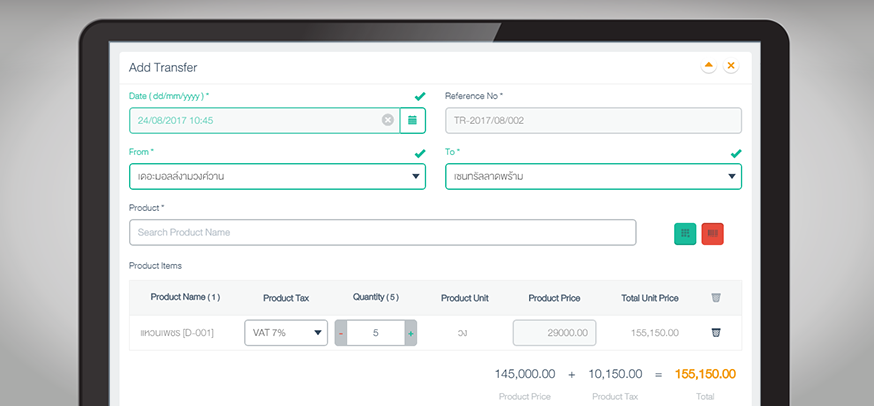Delete the D-001 product row
Viewport: 874px width, 406px height.
(715, 332)
